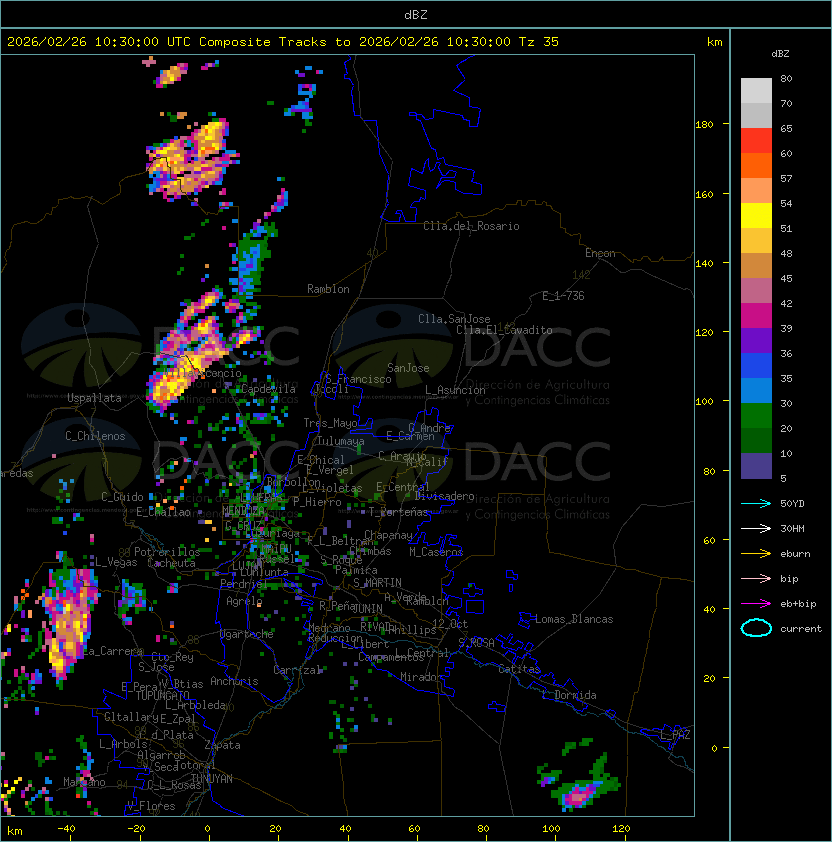Click the '160' km axis tick label

tap(704, 194)
